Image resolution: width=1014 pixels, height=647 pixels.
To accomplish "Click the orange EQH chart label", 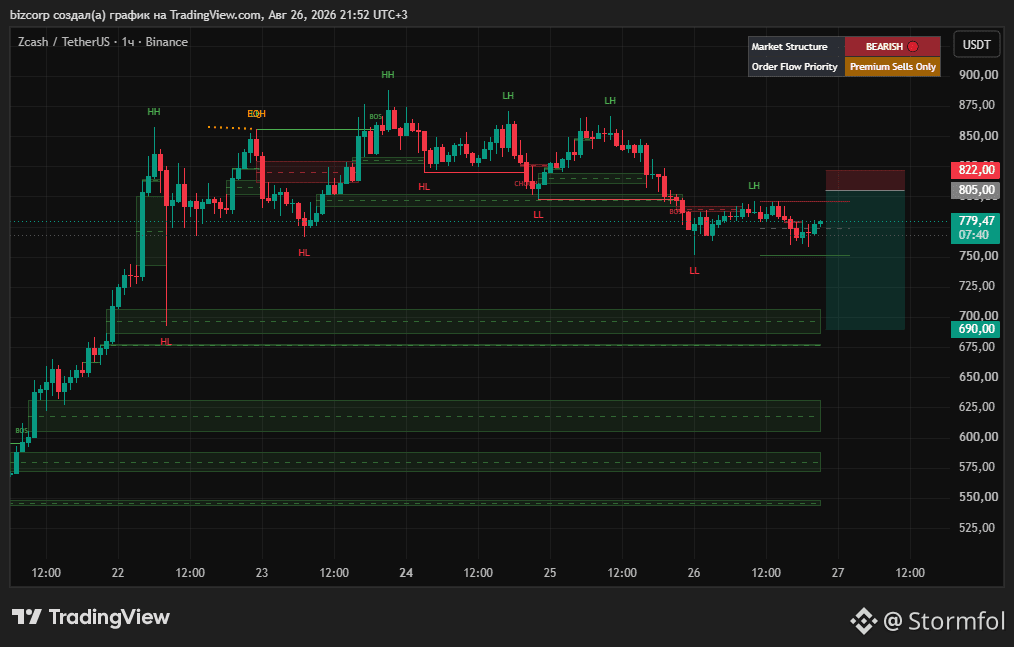I will click(257, 114).
